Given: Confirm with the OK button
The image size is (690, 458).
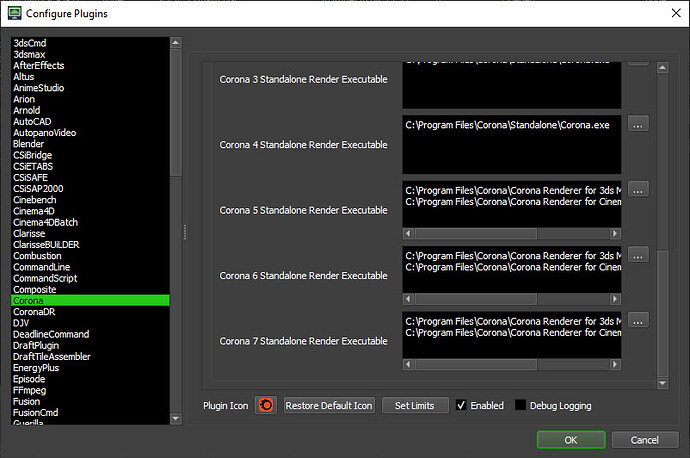Looking at the screenshot, I should 571,440.
